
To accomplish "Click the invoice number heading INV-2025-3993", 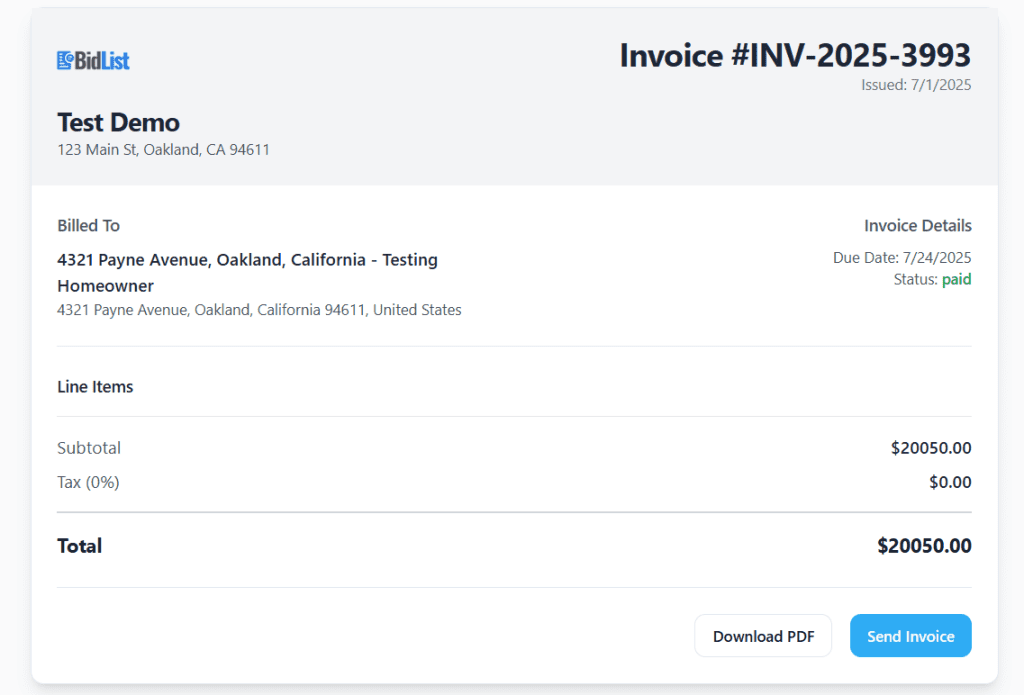I will 795,56.
